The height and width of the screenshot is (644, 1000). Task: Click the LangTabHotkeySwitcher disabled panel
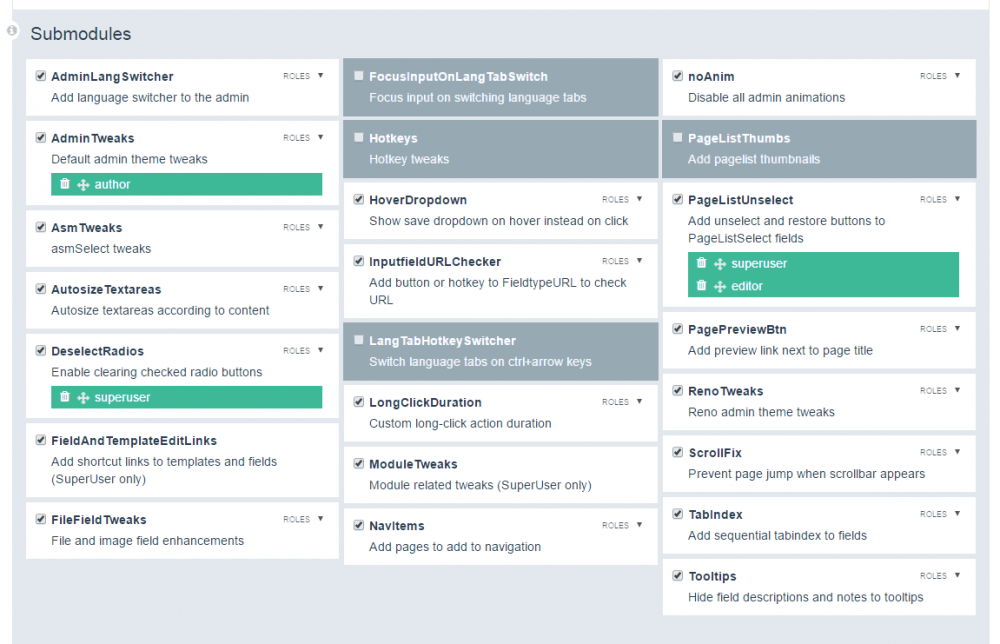(500, 351)
